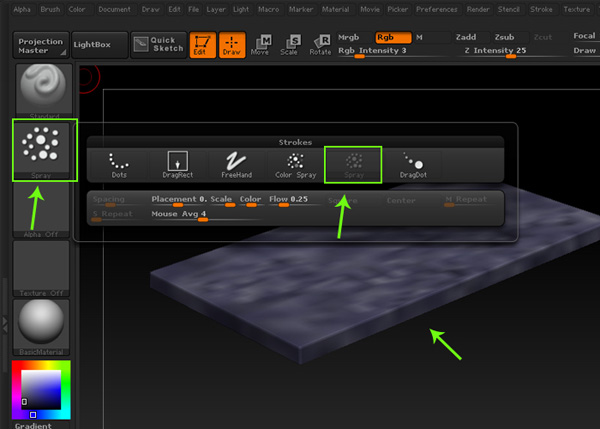
Task: Open the Material menu
Action: pyautogui.click(x=336, y=10)
